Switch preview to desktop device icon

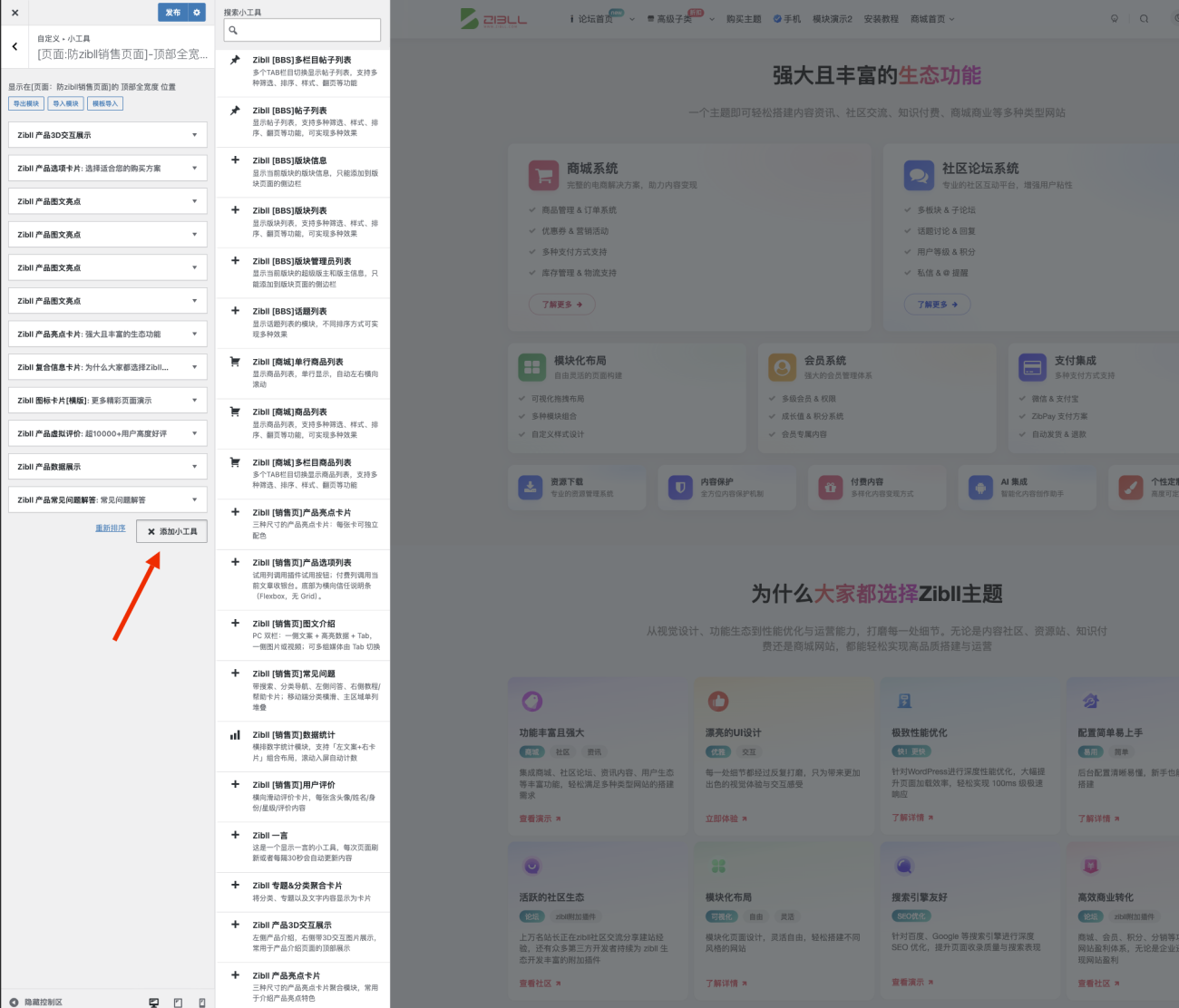pos(154,1002)
